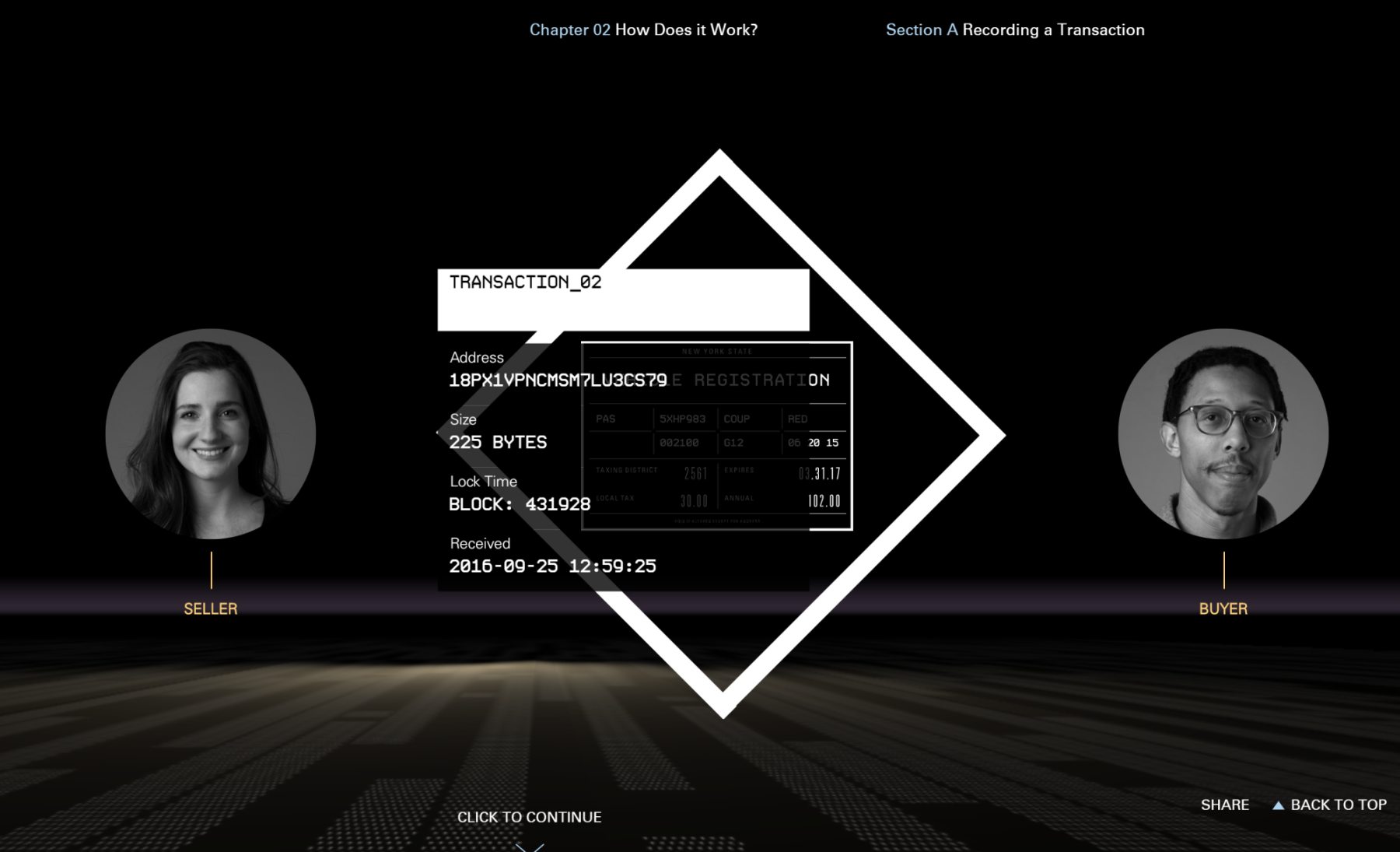
Task: Select the SELLER label
Action: (x=211, y=608)
